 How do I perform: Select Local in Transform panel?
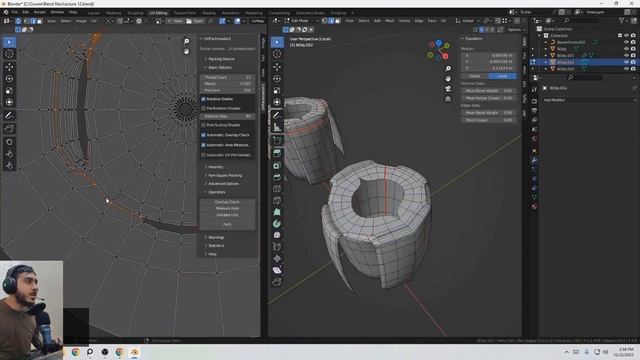(502, 76)
